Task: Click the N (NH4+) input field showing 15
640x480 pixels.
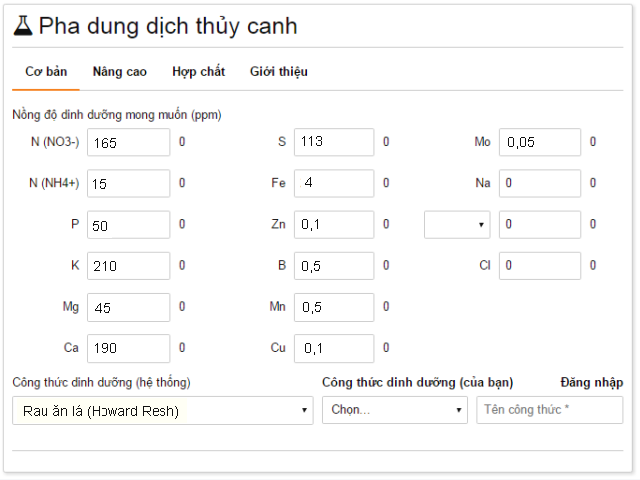Action: [129, 183]
